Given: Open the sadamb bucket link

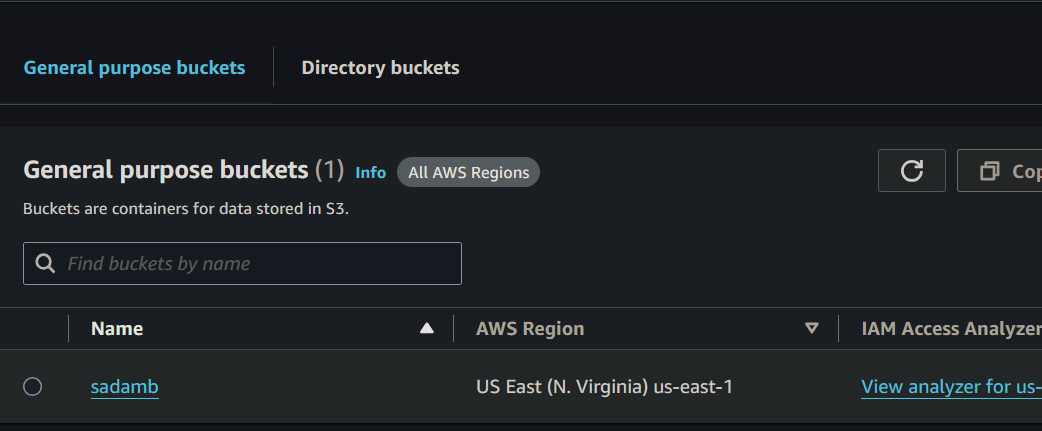Looking at the screenshot, I should pos(124,386).
